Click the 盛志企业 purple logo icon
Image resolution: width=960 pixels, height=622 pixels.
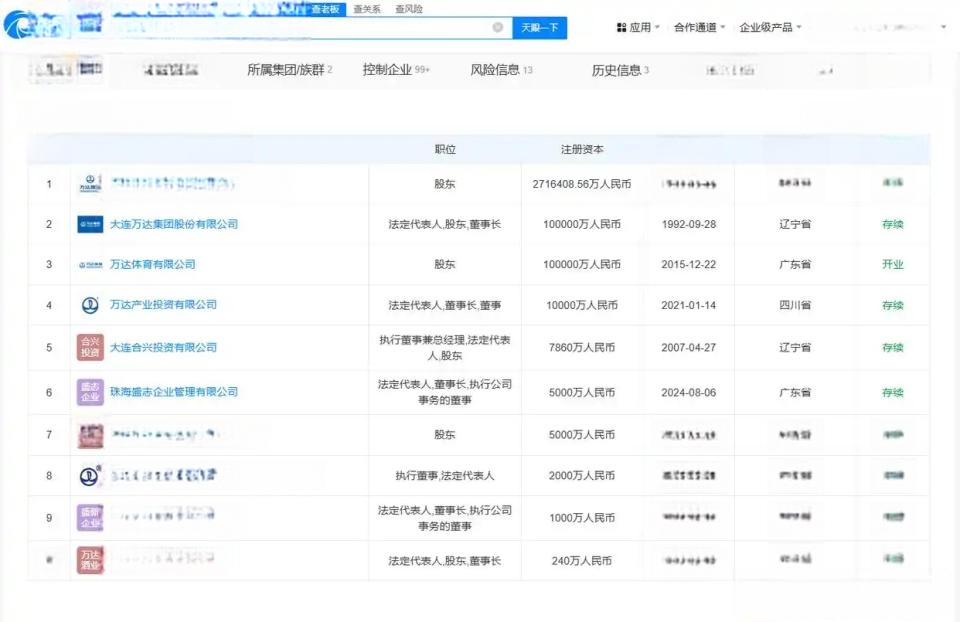(90, 392)
